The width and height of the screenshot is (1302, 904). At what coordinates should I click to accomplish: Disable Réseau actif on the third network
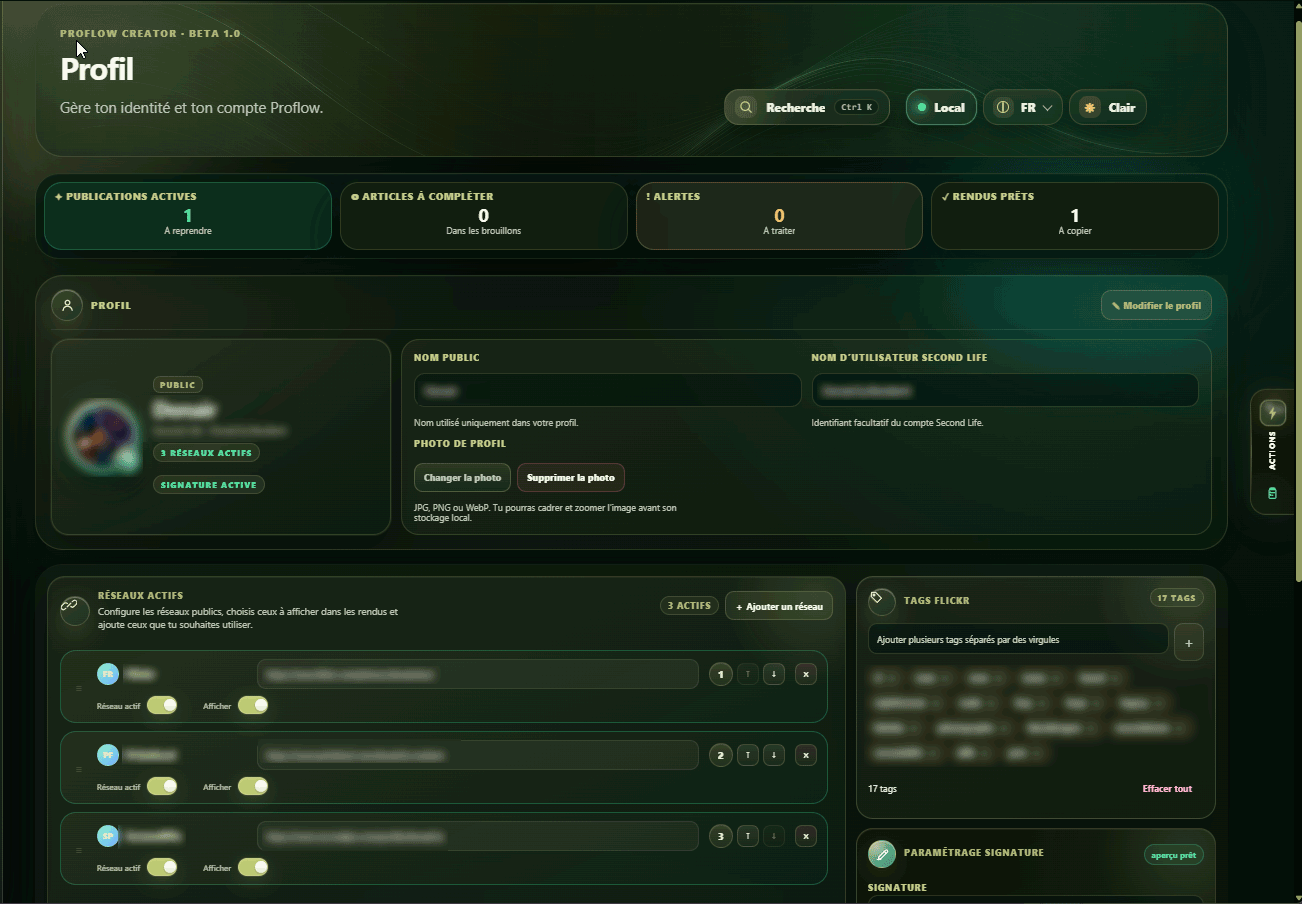click(x=162, y=867)
